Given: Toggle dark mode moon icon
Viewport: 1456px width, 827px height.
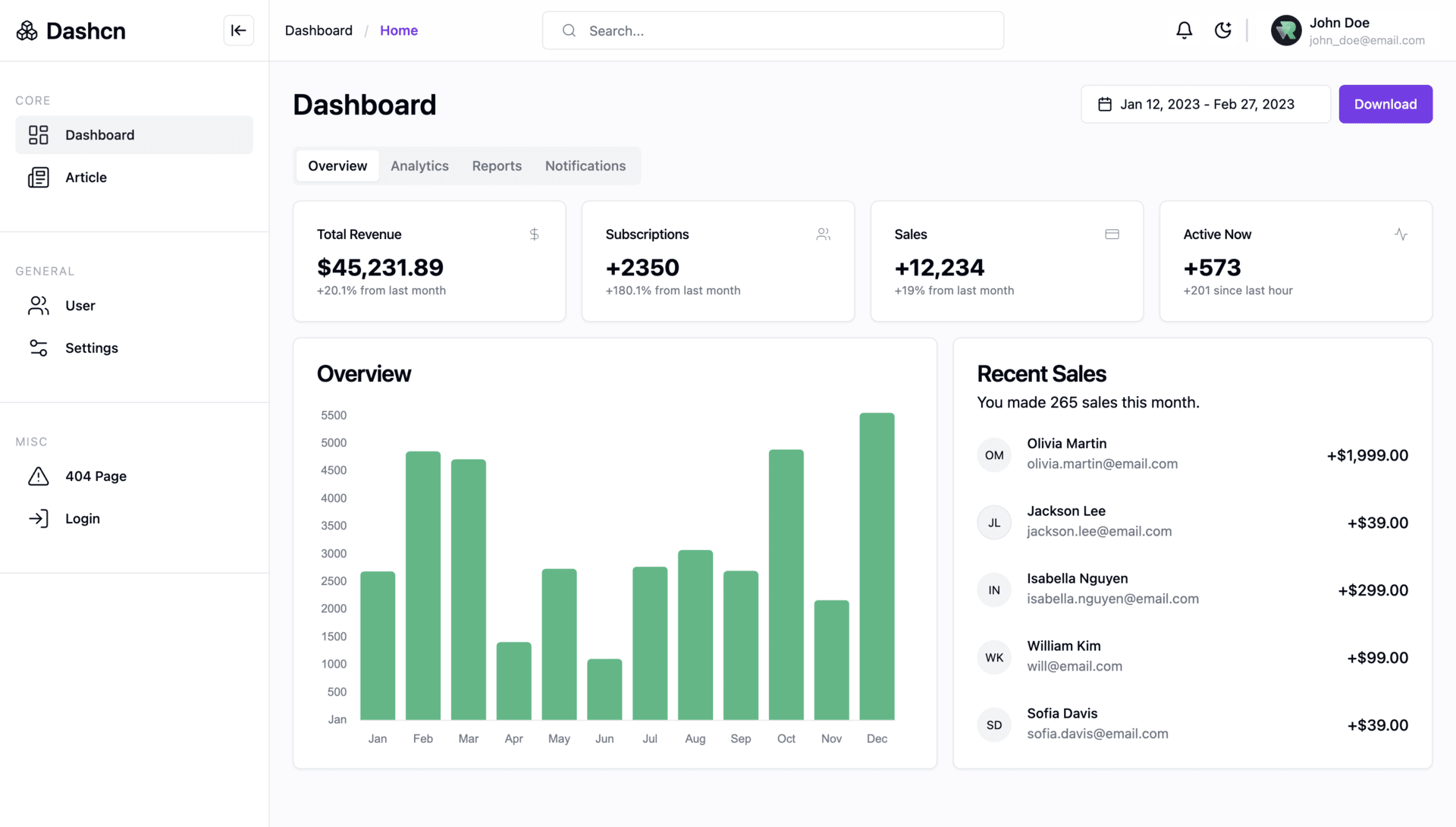Looking at the screenshot, I should point(1222,30).
